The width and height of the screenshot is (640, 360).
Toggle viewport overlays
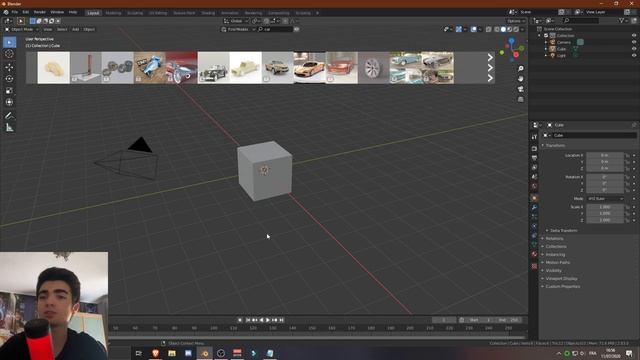click(x=473, y=29)
